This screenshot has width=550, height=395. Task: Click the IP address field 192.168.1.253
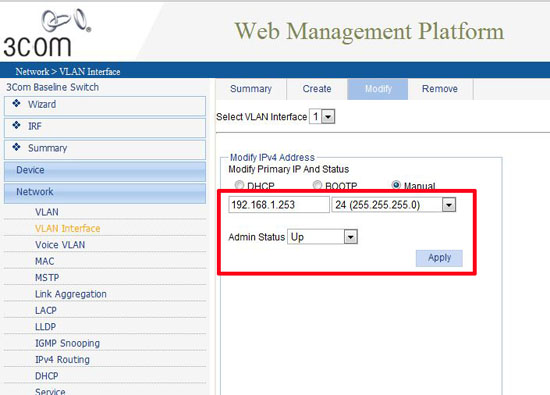click(279, 205)
